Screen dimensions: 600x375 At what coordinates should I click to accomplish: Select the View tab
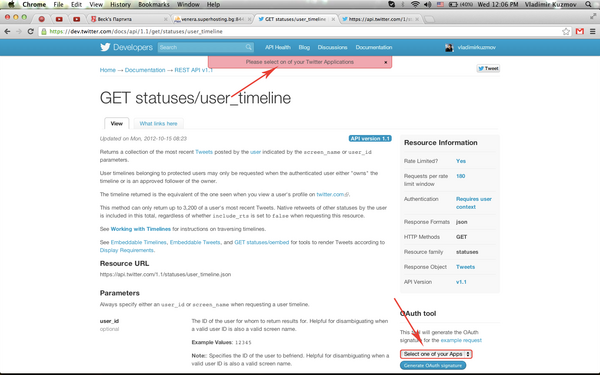(x=117, y=124)
